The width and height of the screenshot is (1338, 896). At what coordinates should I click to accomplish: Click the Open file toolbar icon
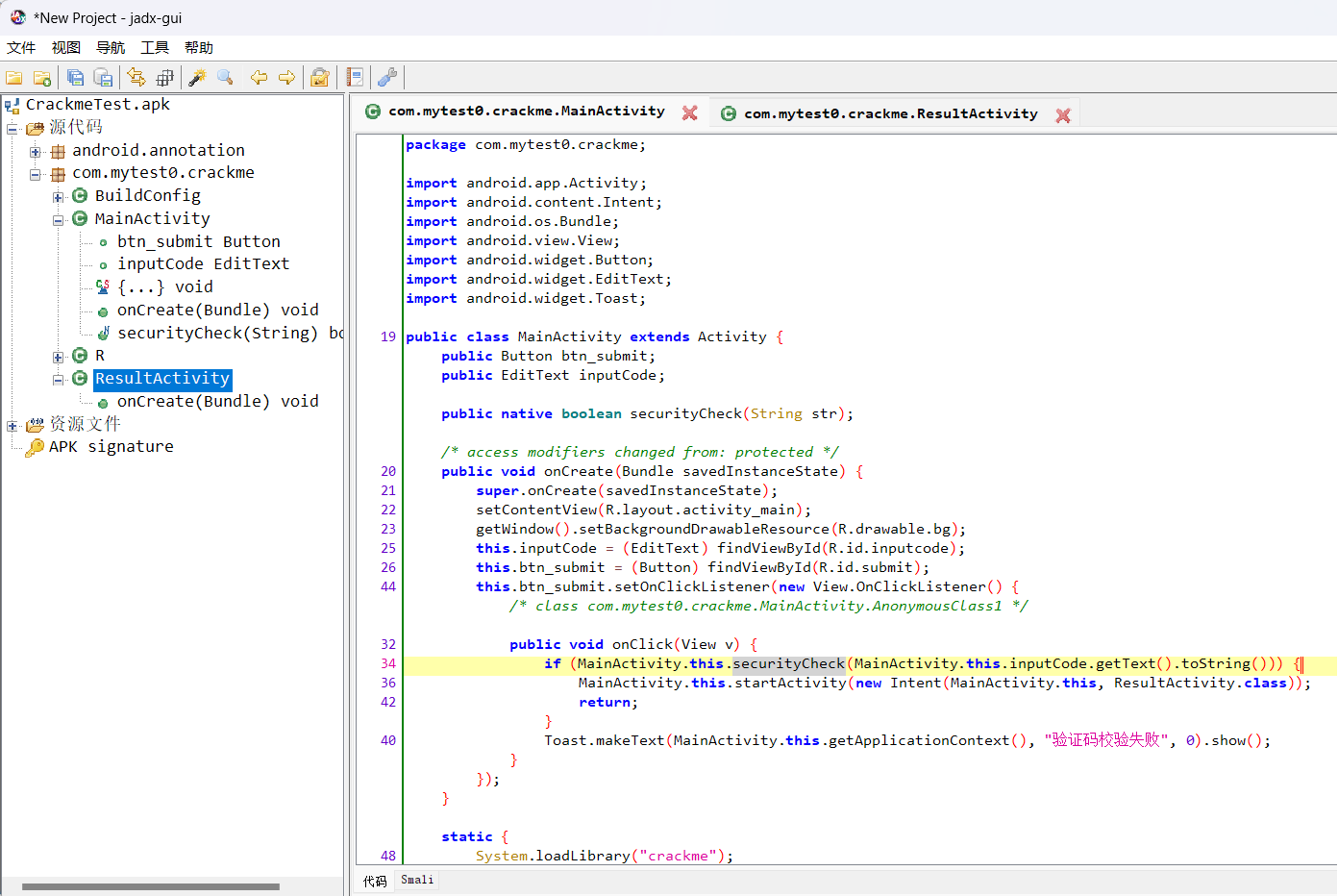[14, 78]
